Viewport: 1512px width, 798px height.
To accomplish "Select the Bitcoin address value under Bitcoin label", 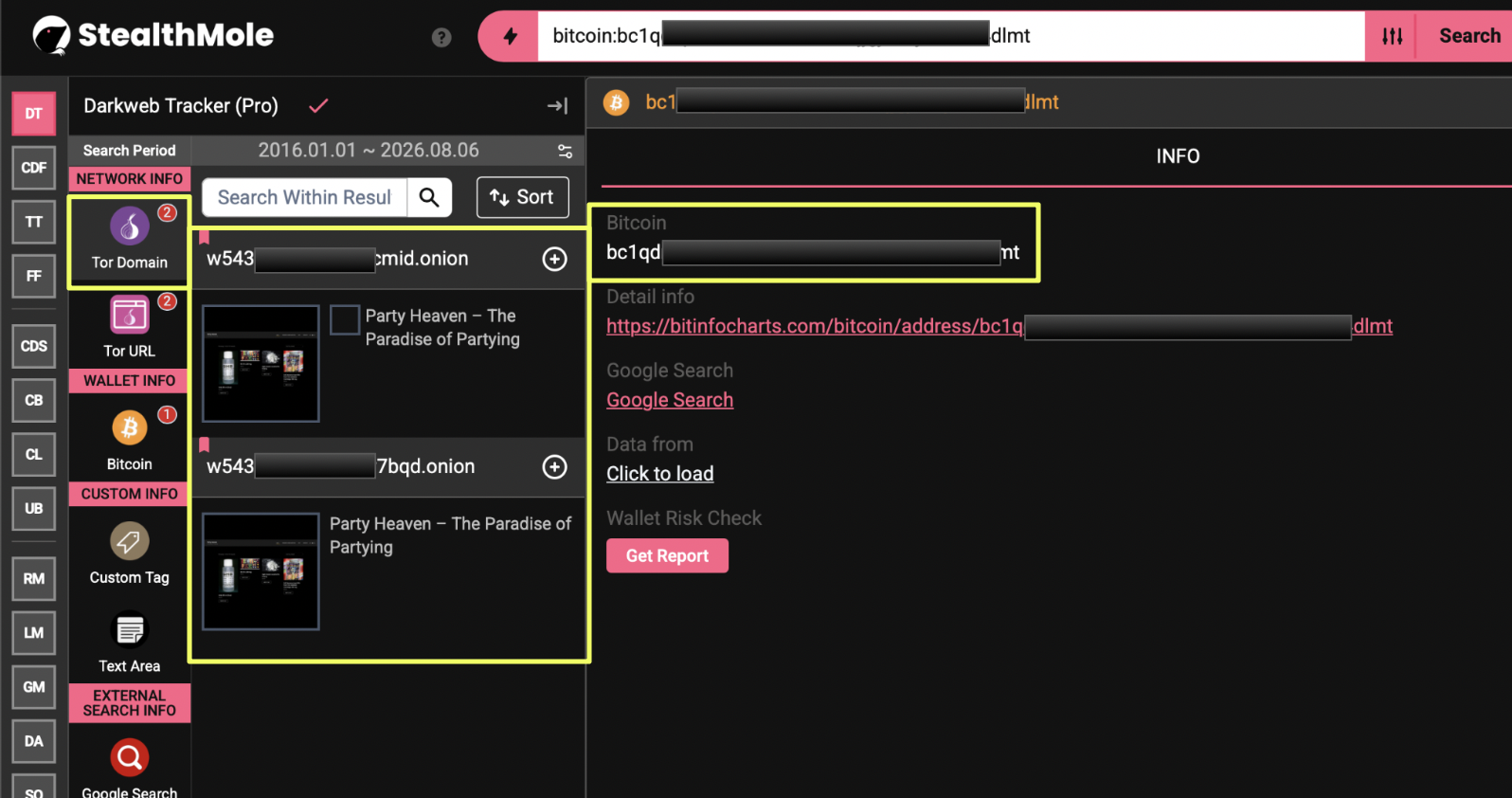I will click(x=813, y=252).
